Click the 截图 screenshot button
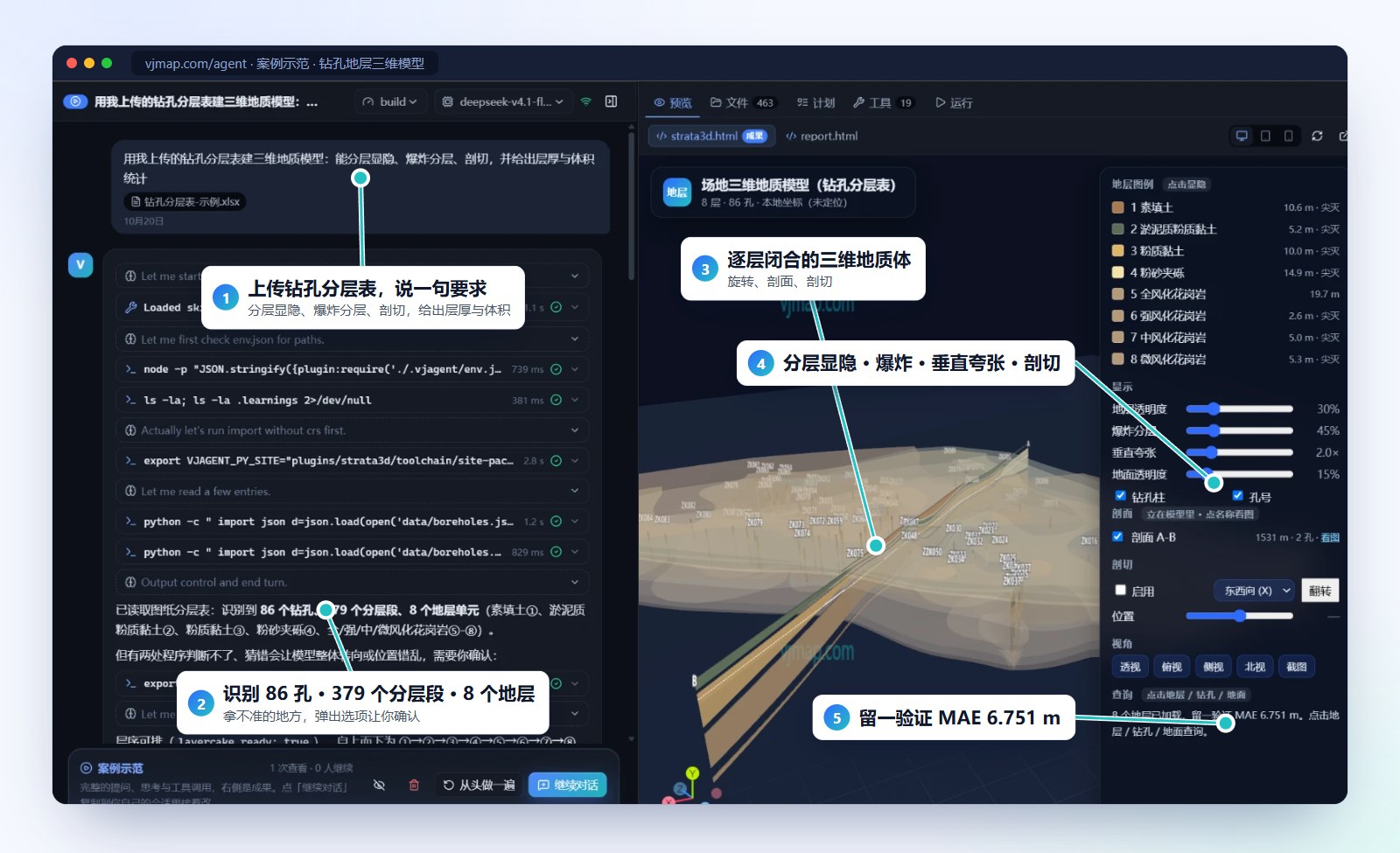This screenshot has height=853, width=1400. click(1296, 667)
